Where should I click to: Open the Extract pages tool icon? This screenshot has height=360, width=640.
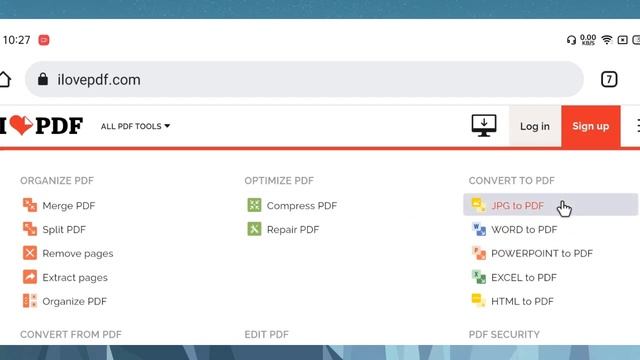(x=30, y=277)
